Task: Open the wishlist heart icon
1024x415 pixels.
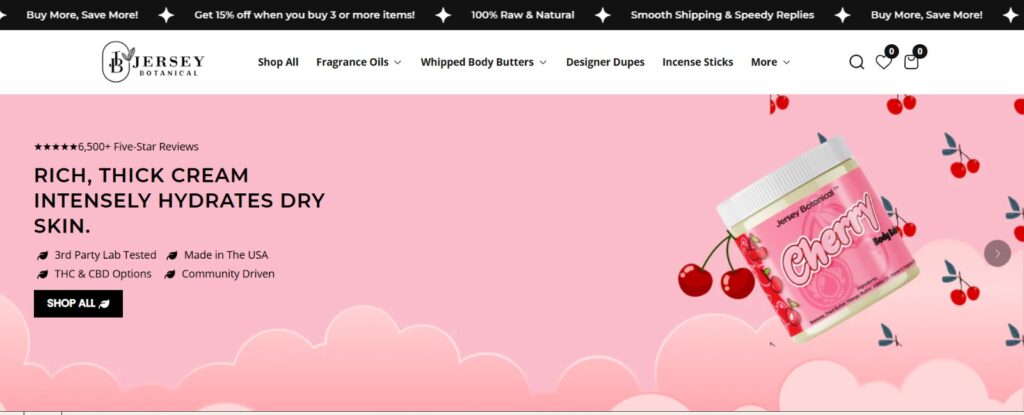Action: 884,62
